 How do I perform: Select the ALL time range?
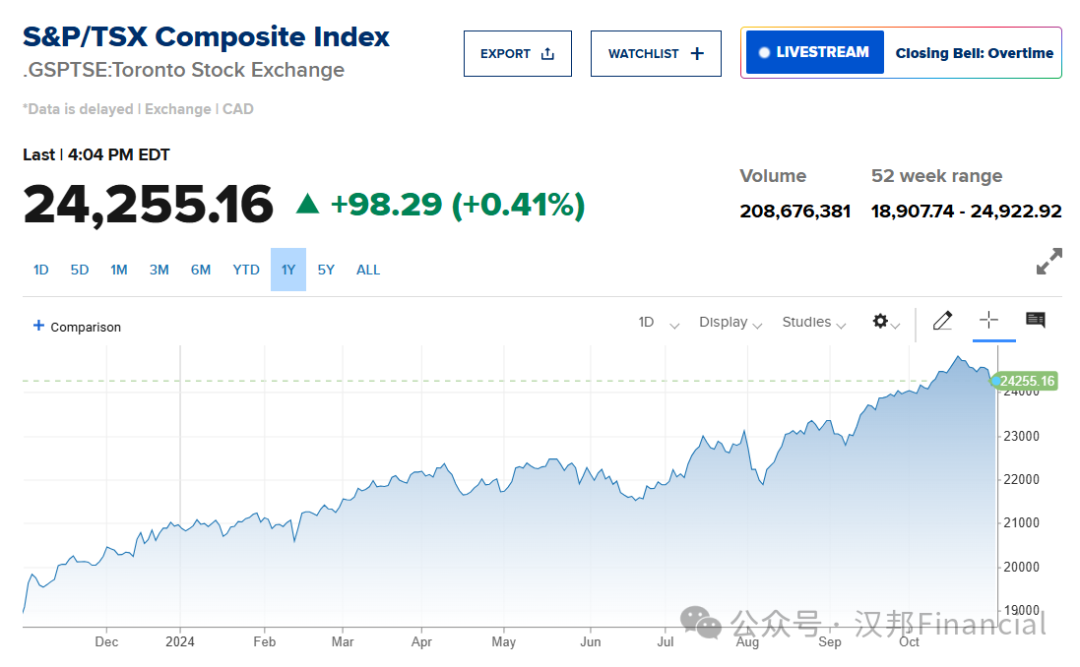(x=368, y=270)
